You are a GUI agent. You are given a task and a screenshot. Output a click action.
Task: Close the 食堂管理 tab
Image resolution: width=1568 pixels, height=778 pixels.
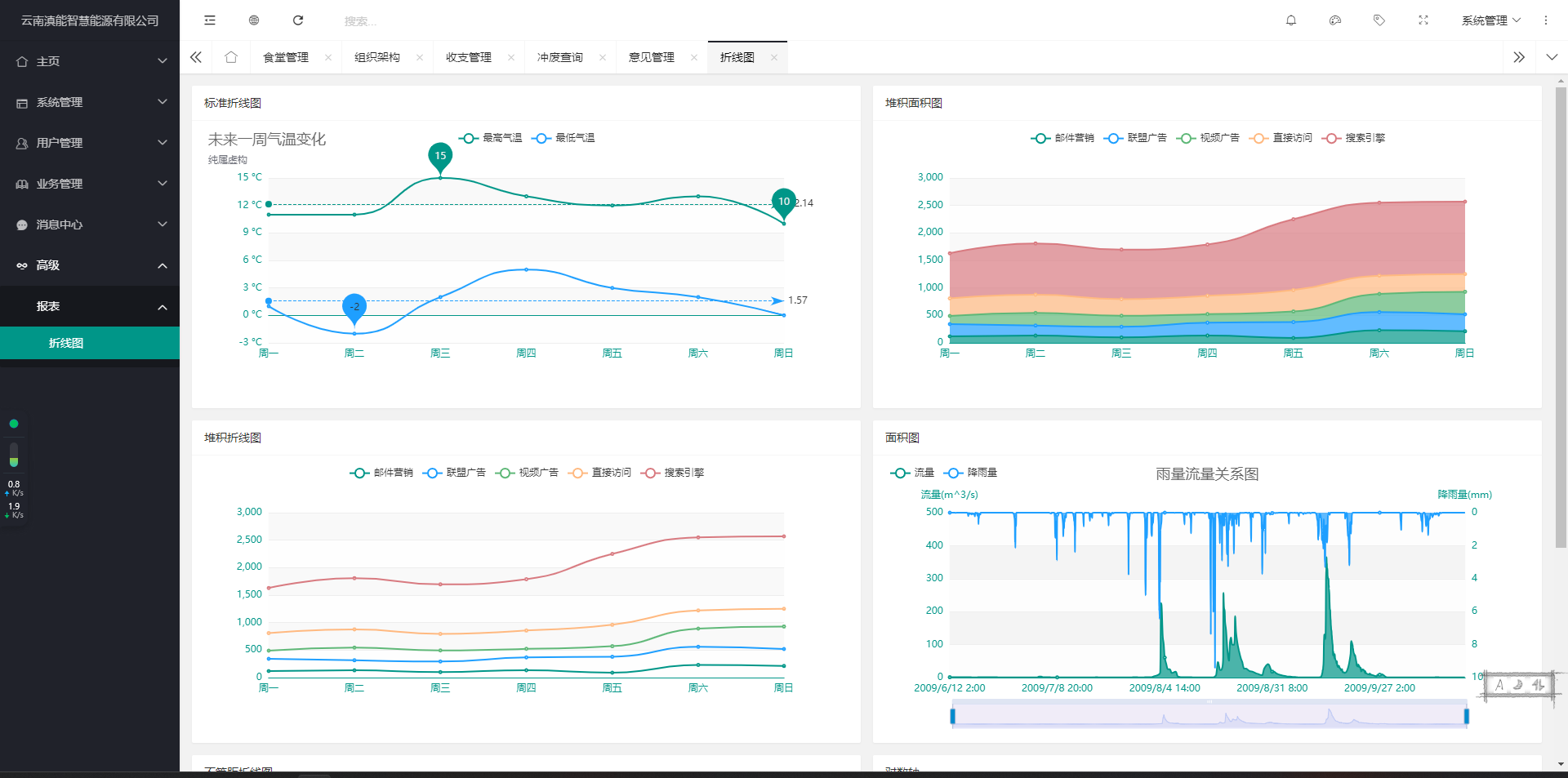(x=328, y=57)
